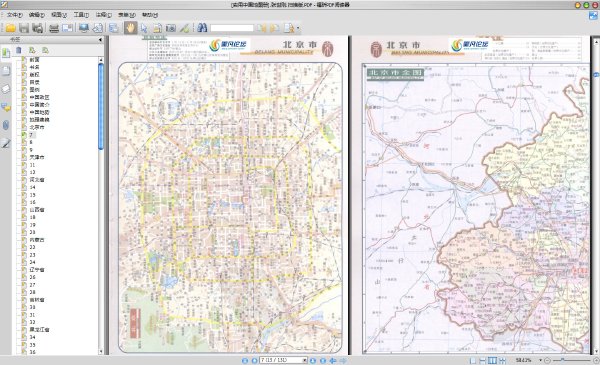Screen dimensions: 600x365
Task: Select the Snapshot camera tool
Action: (170, 28)
